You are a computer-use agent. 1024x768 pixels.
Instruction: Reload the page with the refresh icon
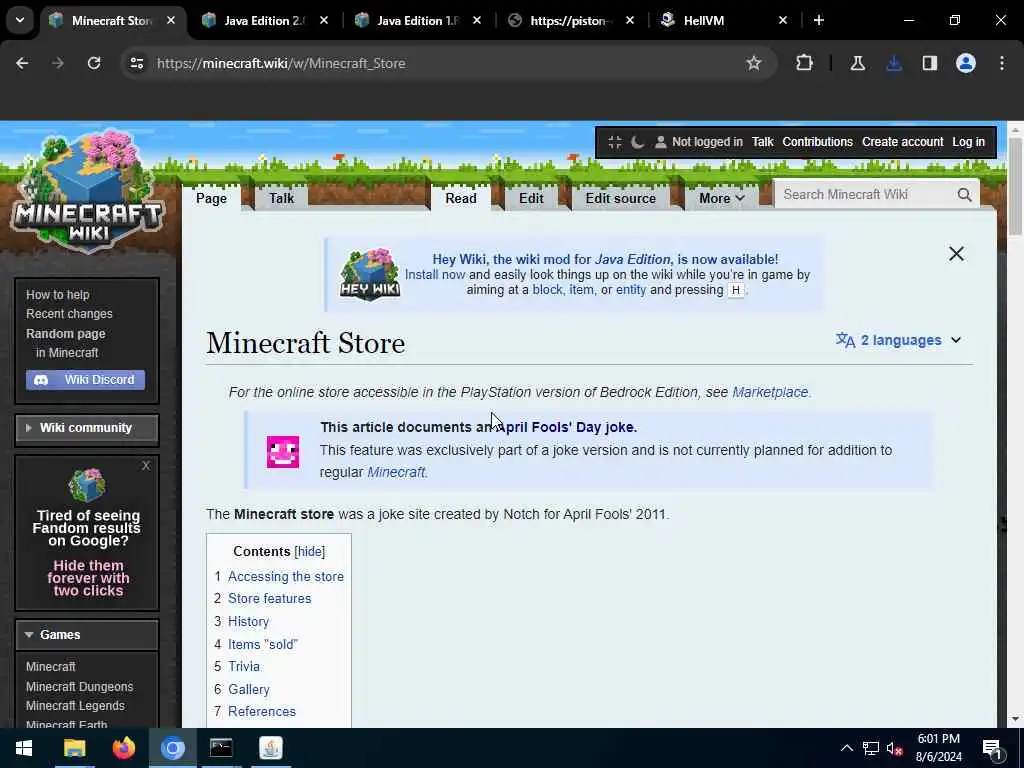(x=94, y=63)
